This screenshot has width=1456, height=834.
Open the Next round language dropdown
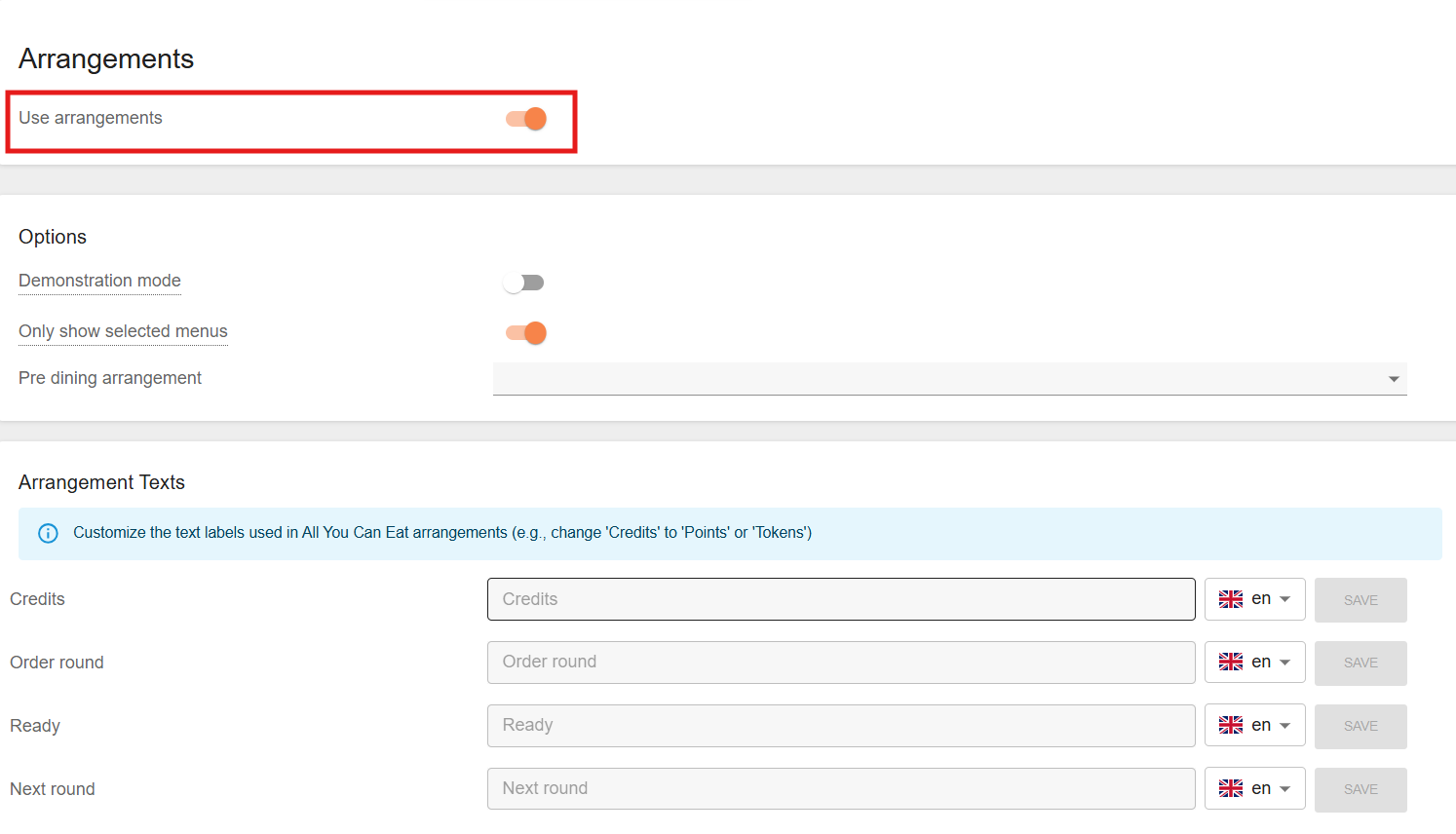coord(1255,789)
